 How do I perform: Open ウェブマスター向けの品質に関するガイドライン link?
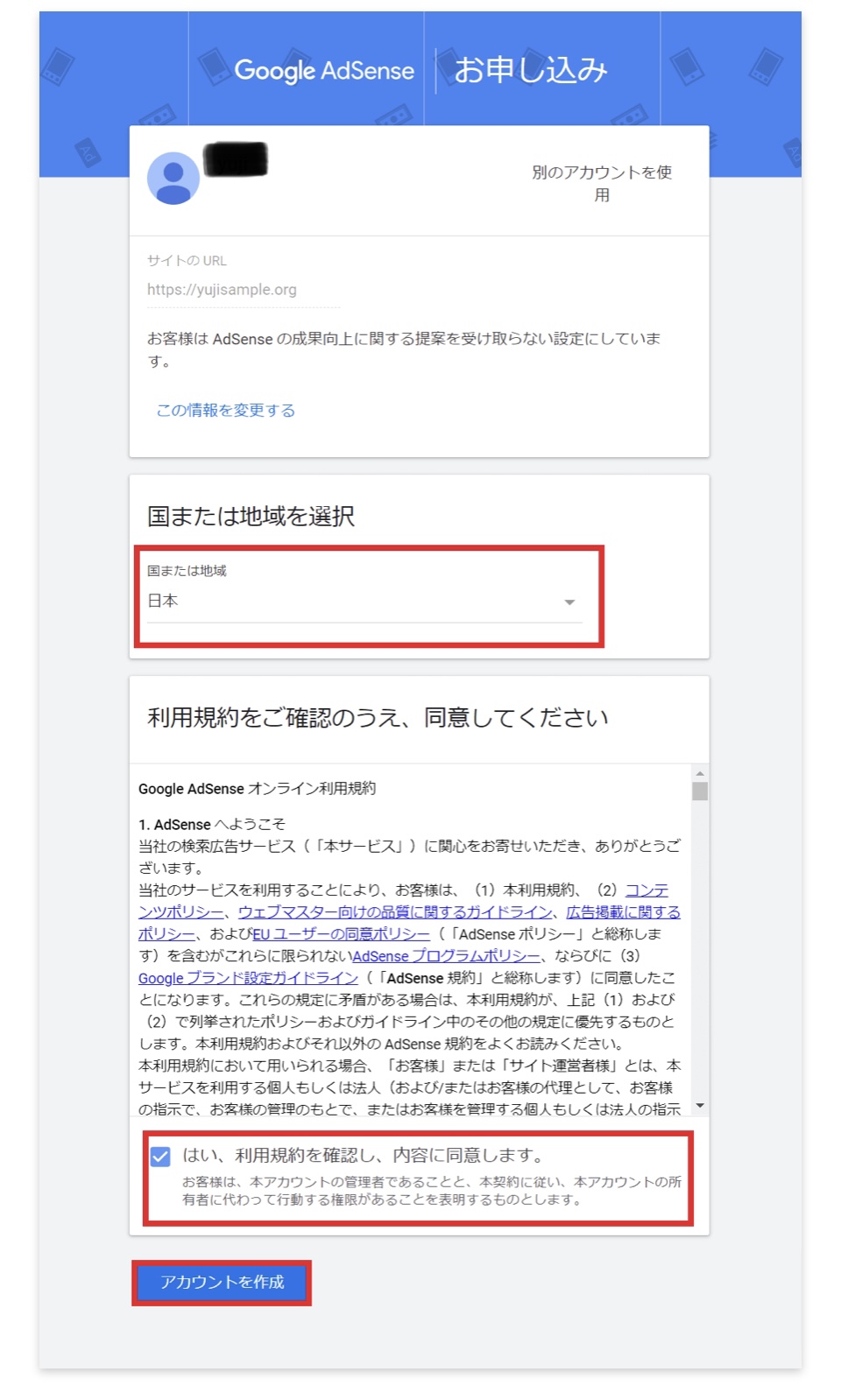[395, 911]
